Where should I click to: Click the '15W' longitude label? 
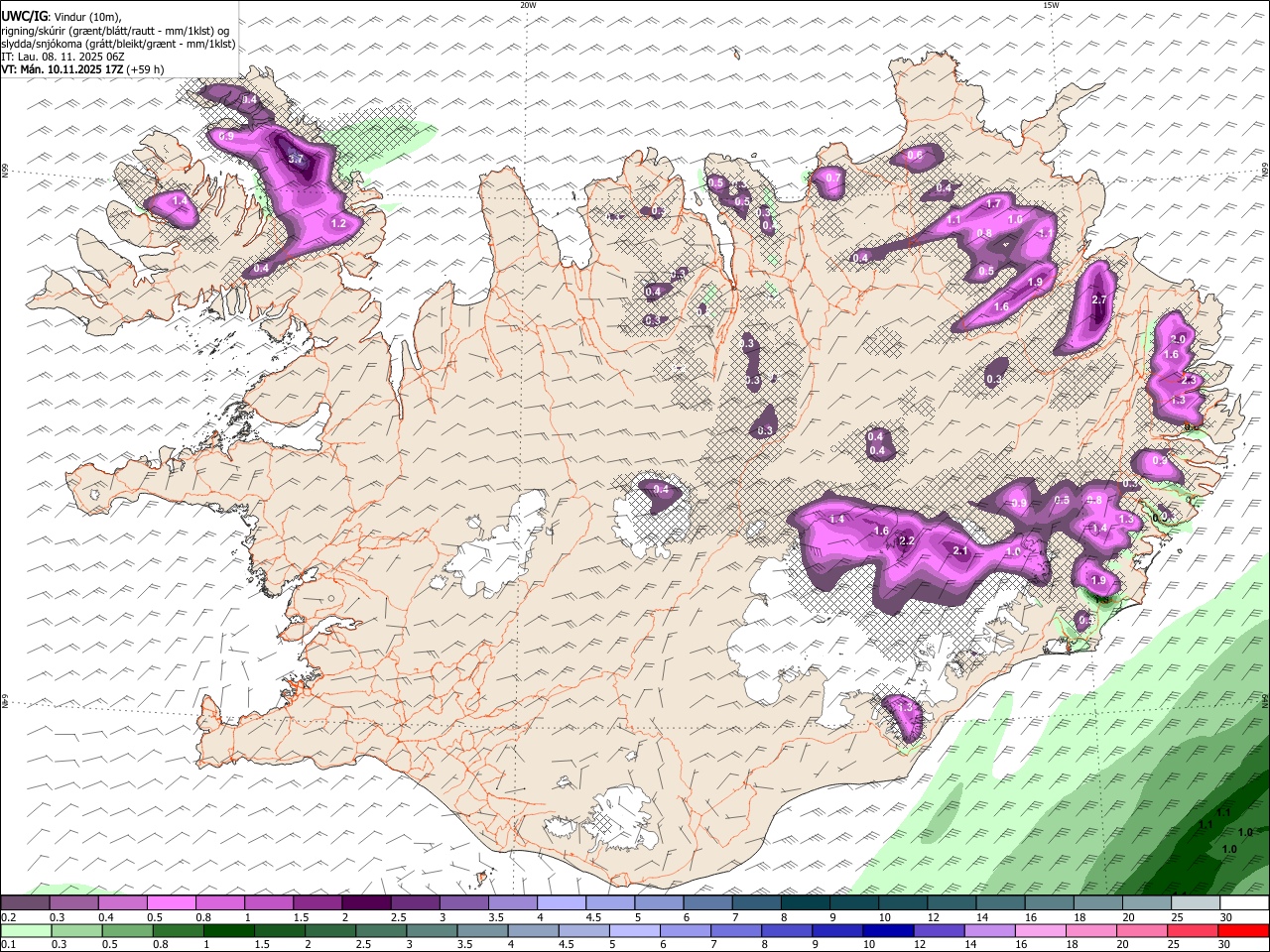pos(1051,5)
